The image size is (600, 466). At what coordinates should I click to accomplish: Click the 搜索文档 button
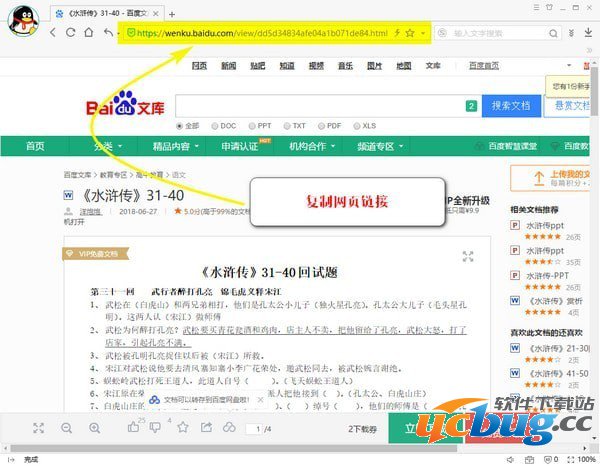[511, 106]
